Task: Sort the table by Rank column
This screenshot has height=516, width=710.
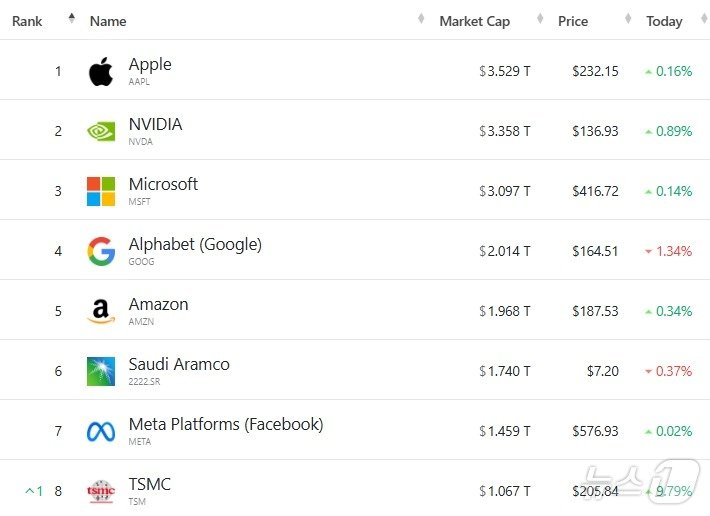Action: click(x=27, y=21)
